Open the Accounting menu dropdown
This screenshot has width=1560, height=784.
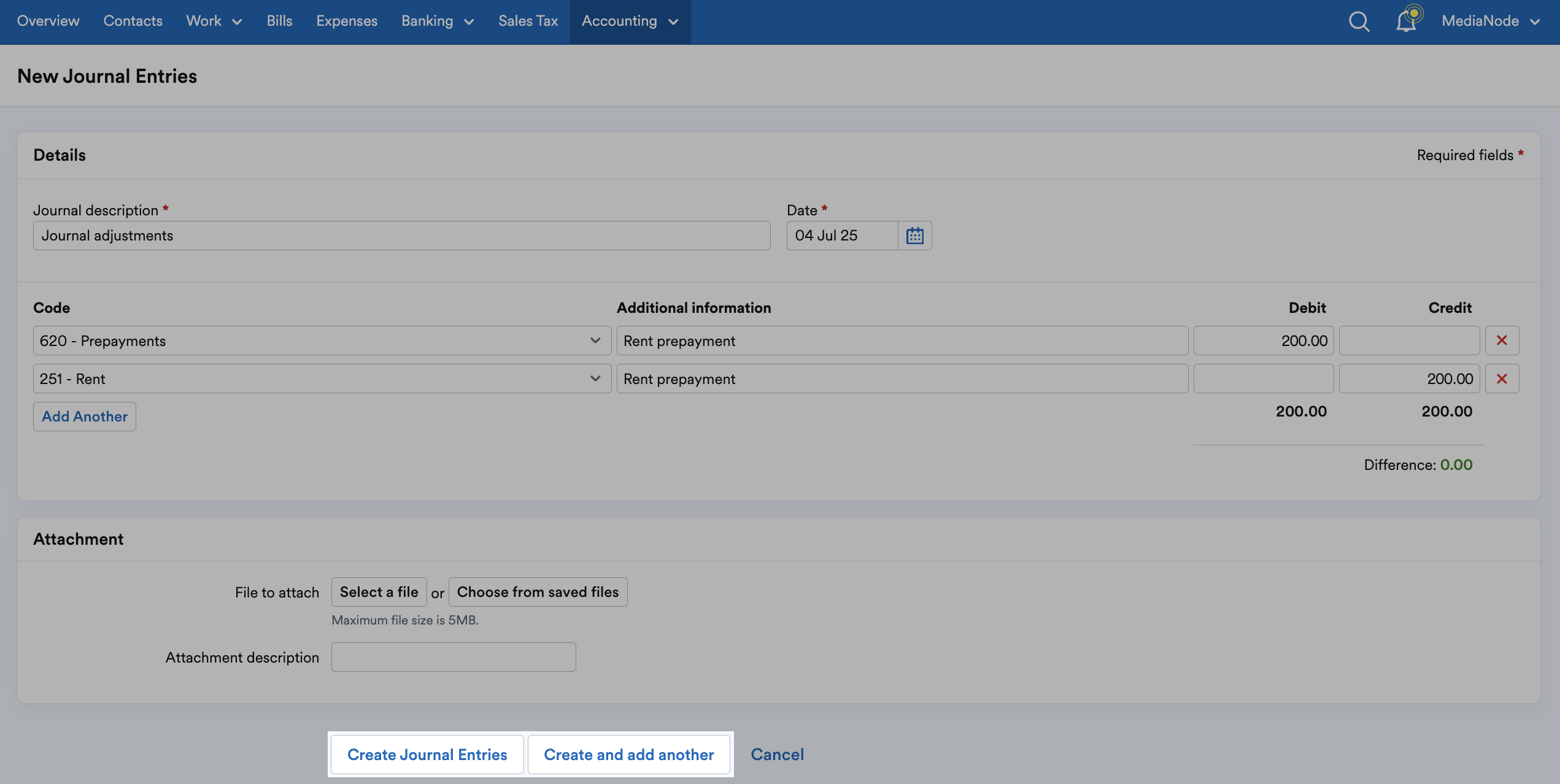point(630,21)
